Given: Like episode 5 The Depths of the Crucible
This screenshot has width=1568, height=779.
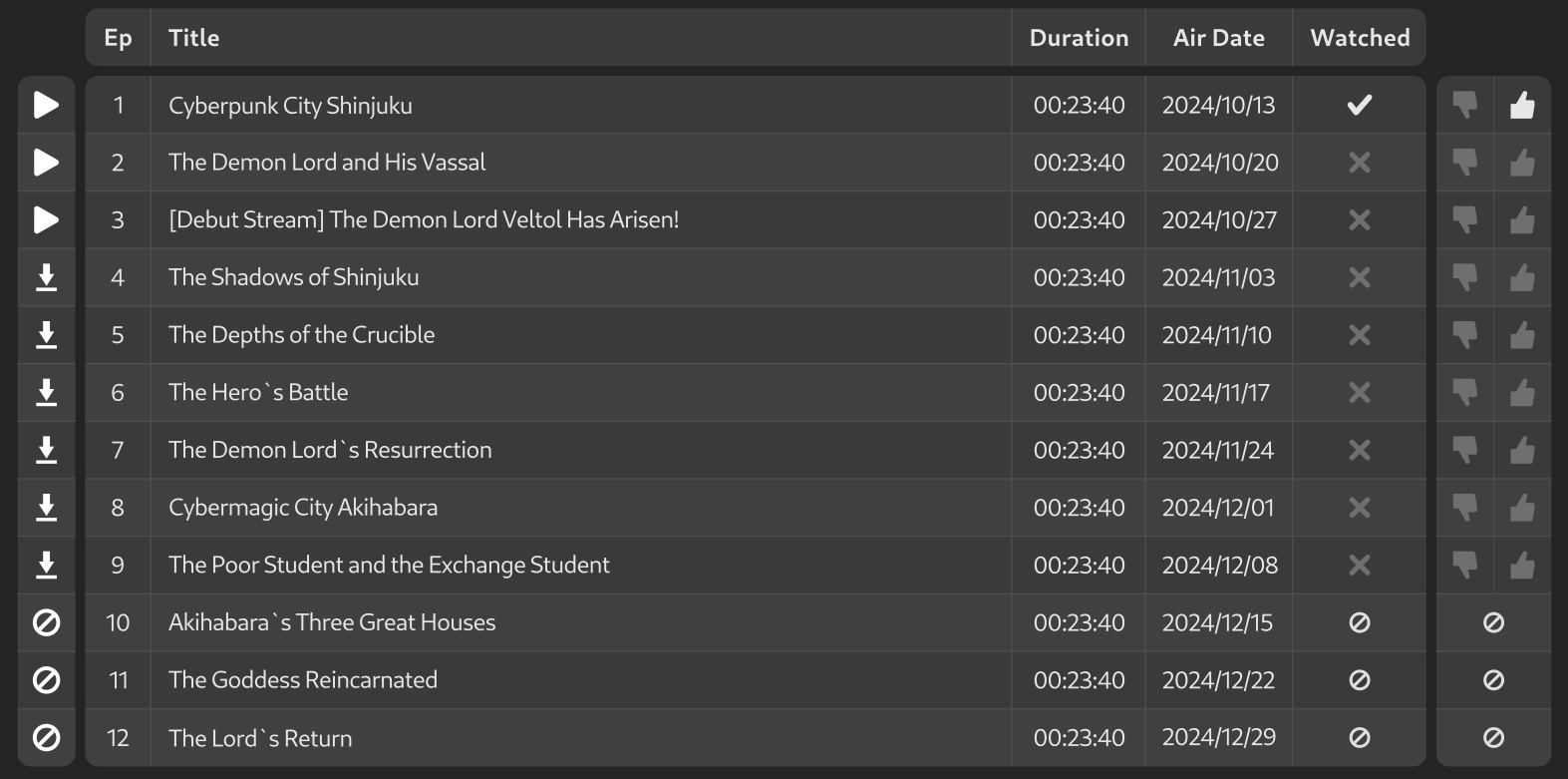Looking at the screenshot, I should click(x=1522, y=335).
